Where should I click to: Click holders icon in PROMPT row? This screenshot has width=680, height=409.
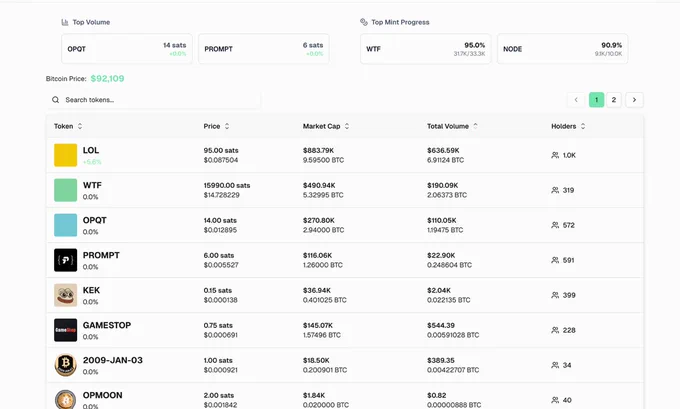[555, 260]
